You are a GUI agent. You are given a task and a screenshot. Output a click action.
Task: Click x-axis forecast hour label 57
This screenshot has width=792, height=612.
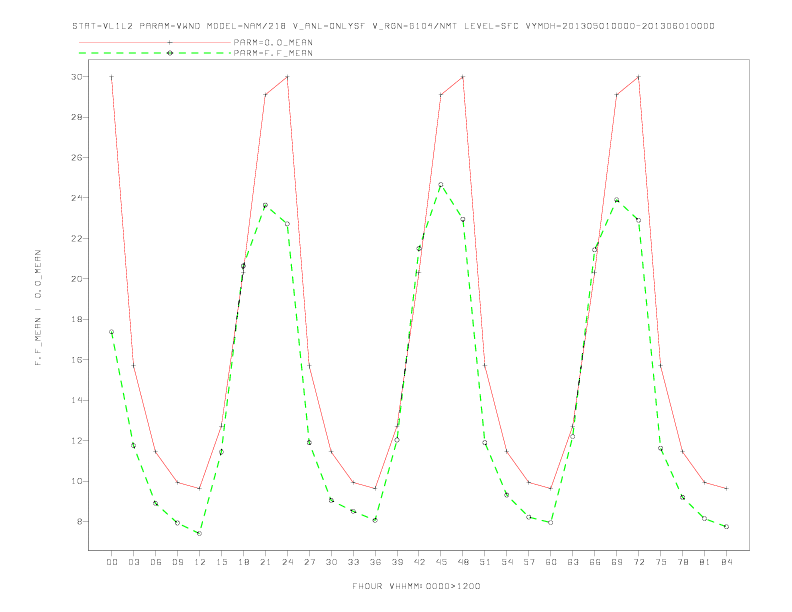pyautogui.click(x=529, y=562)
